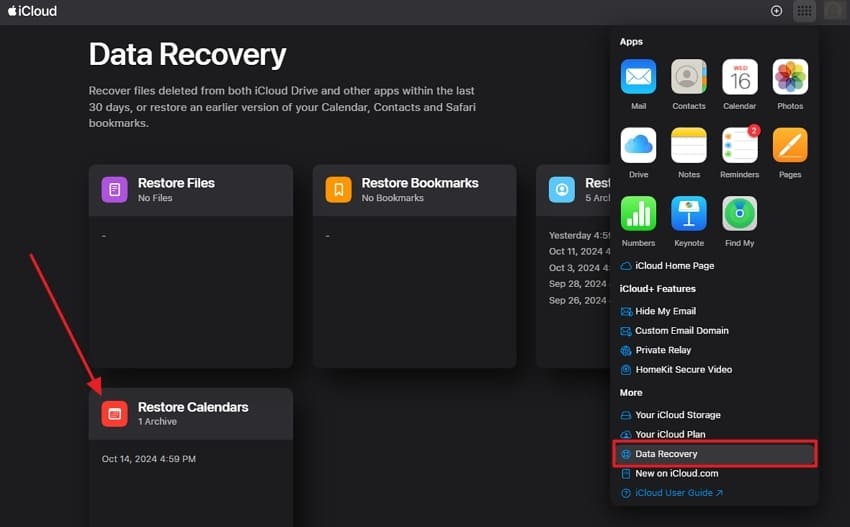Viewport: 850px width, 527px height.
Task: Select the Sep 28, 2024 contacts archive
Action: point(578,284)
